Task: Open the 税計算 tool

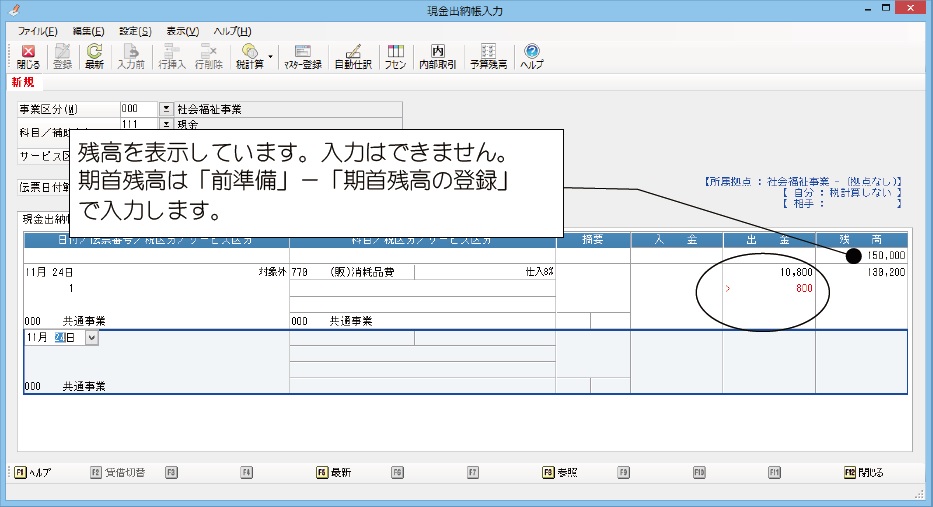Action: (x=248, y=56)
